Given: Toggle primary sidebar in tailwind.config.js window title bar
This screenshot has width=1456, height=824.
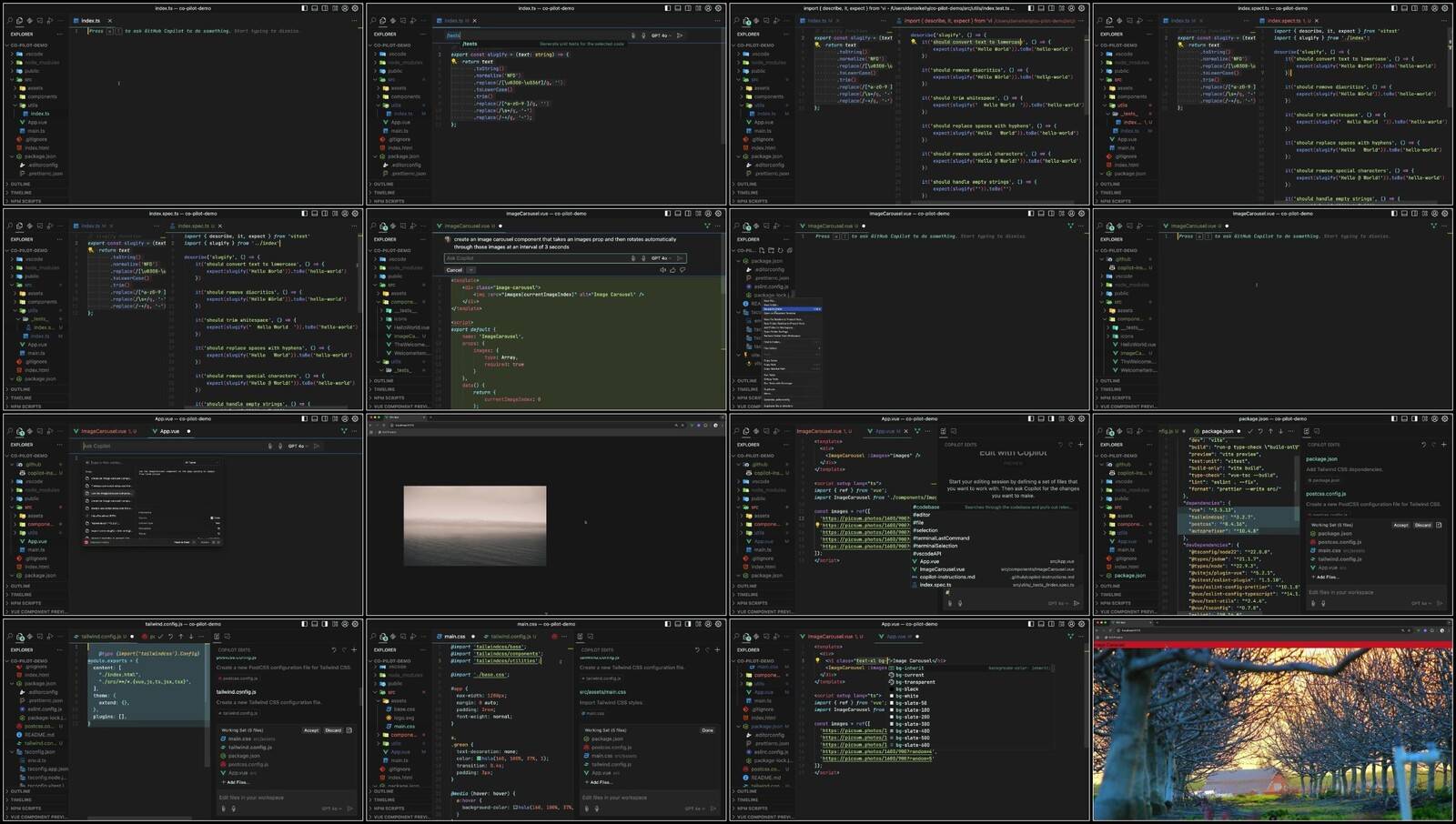Looking at the screenshot, I should click(x=304, y=625).
